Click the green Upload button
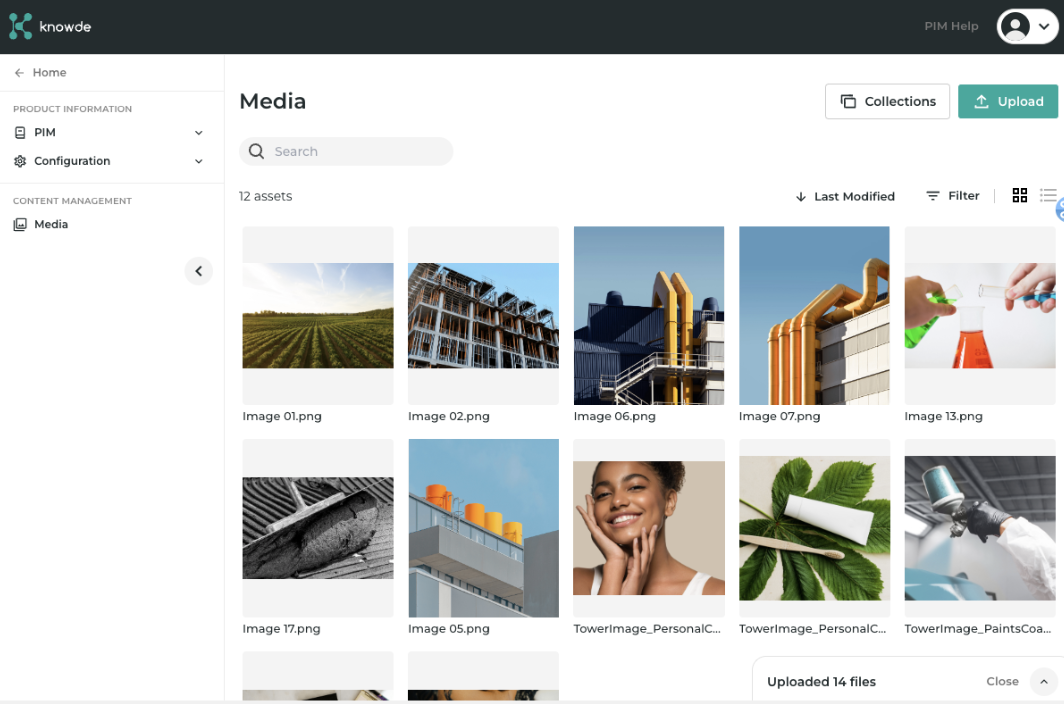The height and width of the screenshot is (704, 1064). coord(1008,101)
